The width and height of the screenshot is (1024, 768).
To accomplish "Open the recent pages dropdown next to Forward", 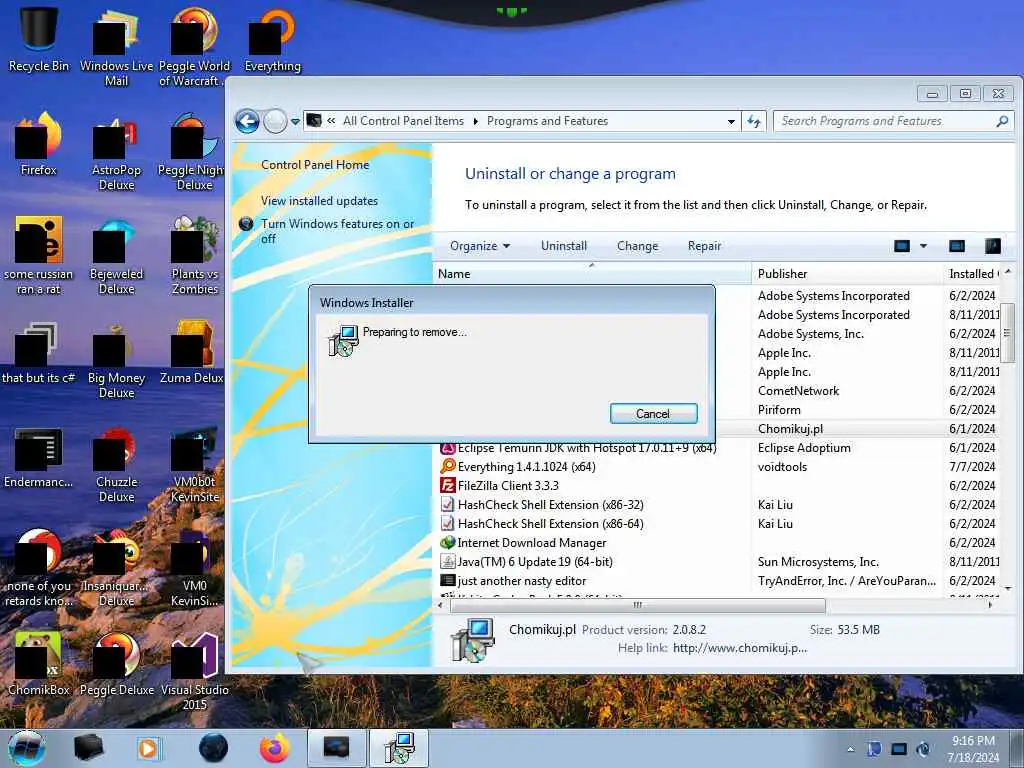I will click(x=295, y=121).
